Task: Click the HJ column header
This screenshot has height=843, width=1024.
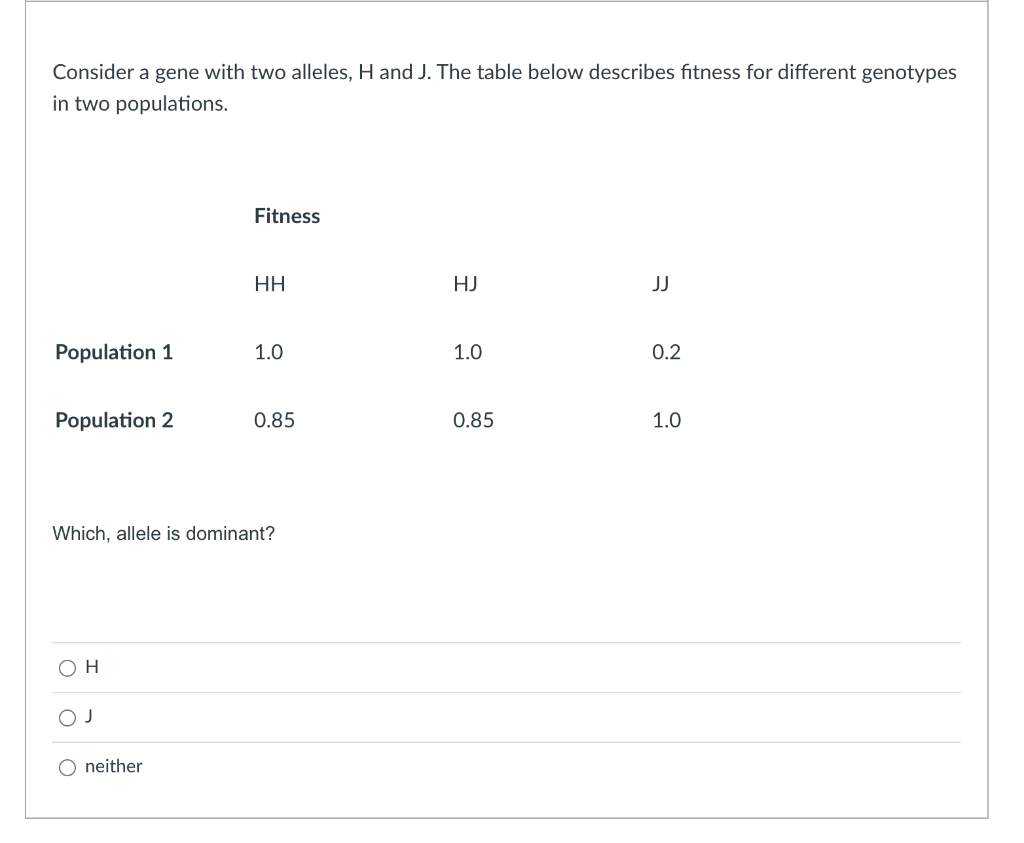Action: [465, 284]
